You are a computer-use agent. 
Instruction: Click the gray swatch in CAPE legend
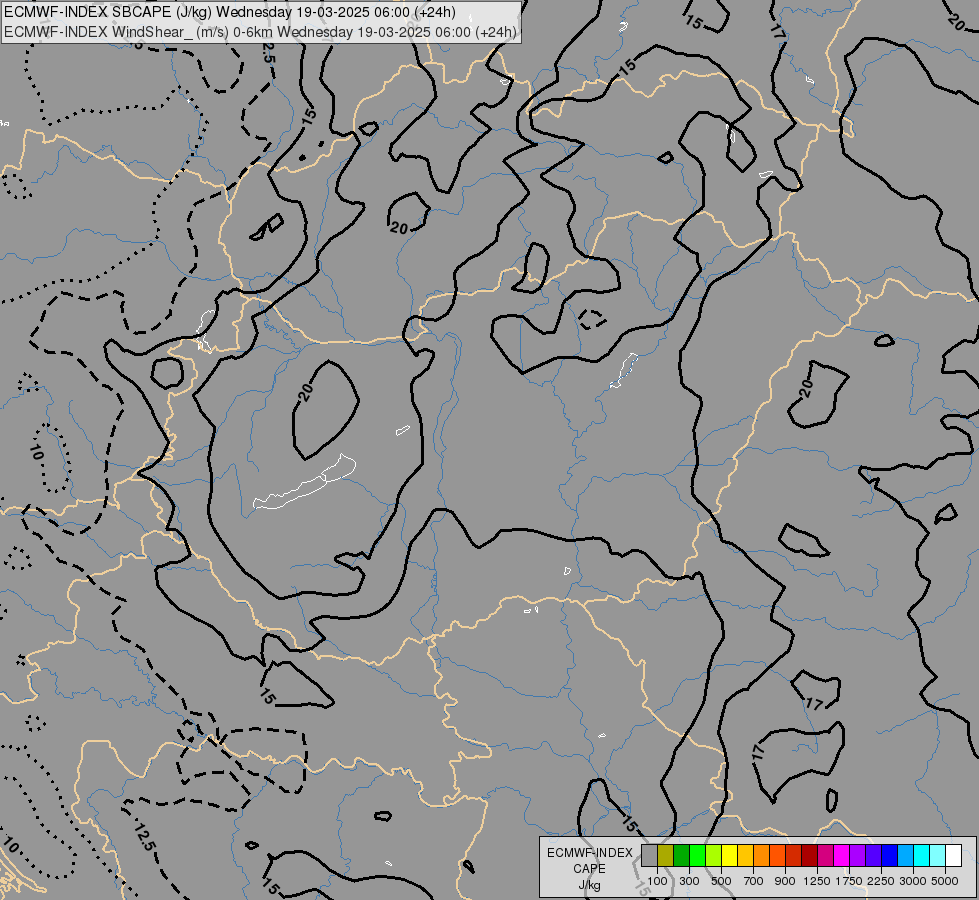tap(649, 855)
